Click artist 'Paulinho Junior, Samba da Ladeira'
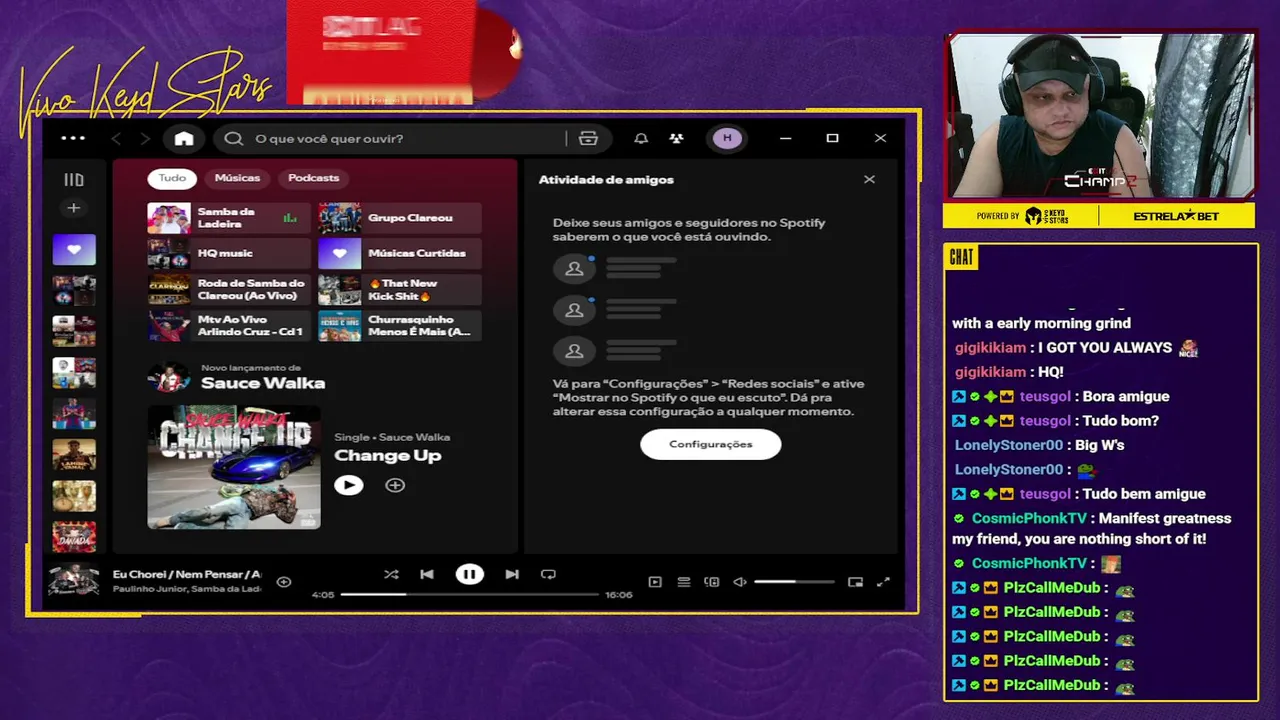The image size is (1280, 720). (187, 590)
